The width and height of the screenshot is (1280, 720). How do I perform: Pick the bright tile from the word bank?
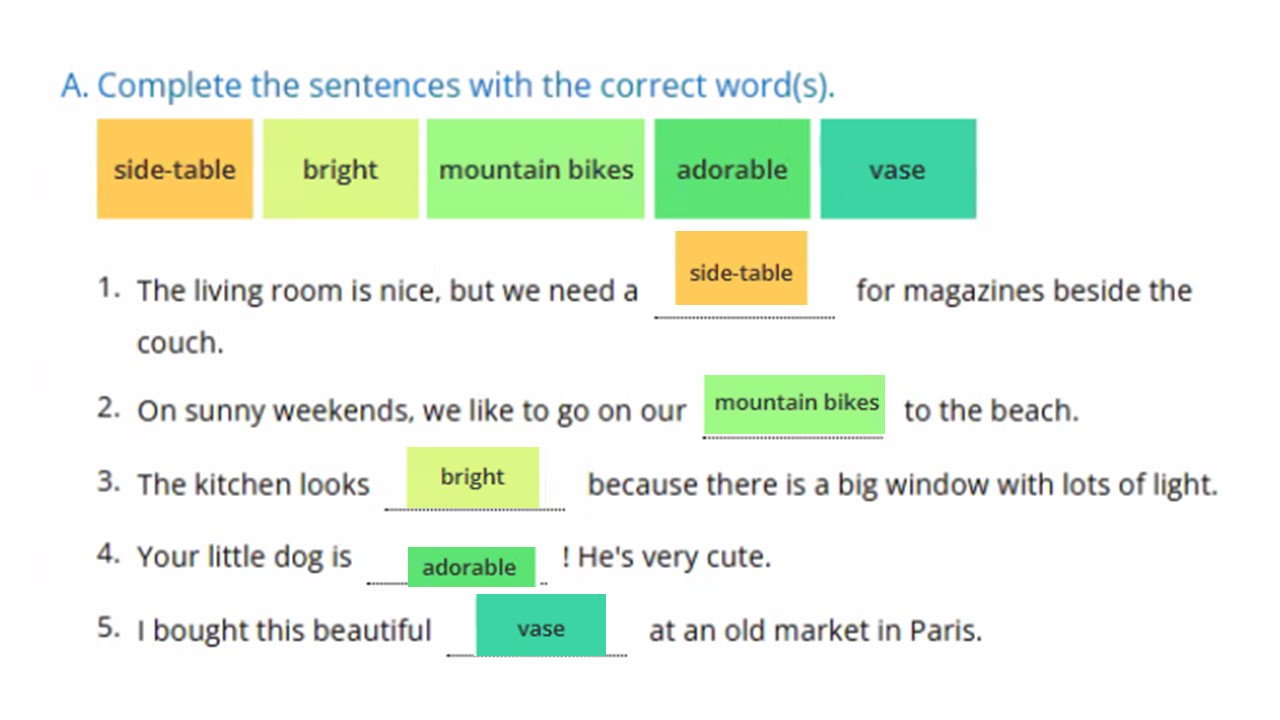tap(340, 169)
